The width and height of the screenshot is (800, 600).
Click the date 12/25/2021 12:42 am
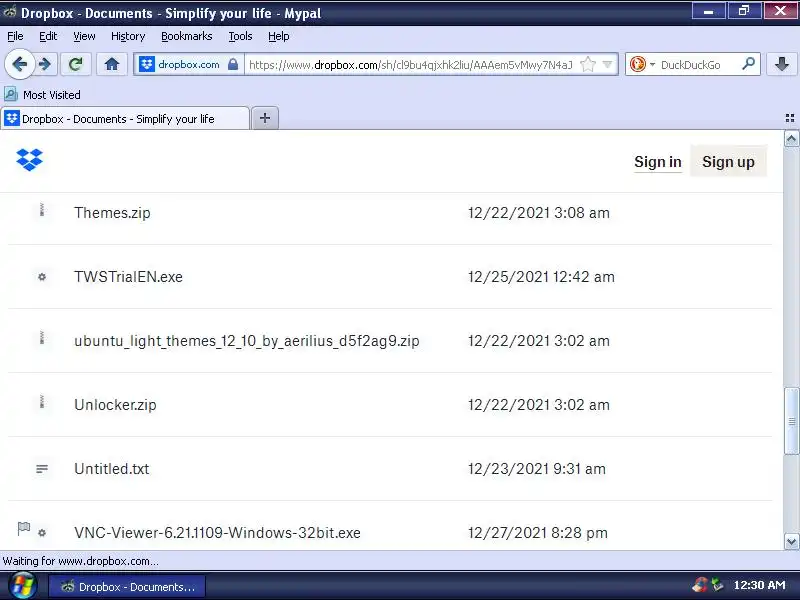click(x=541, y=277)
